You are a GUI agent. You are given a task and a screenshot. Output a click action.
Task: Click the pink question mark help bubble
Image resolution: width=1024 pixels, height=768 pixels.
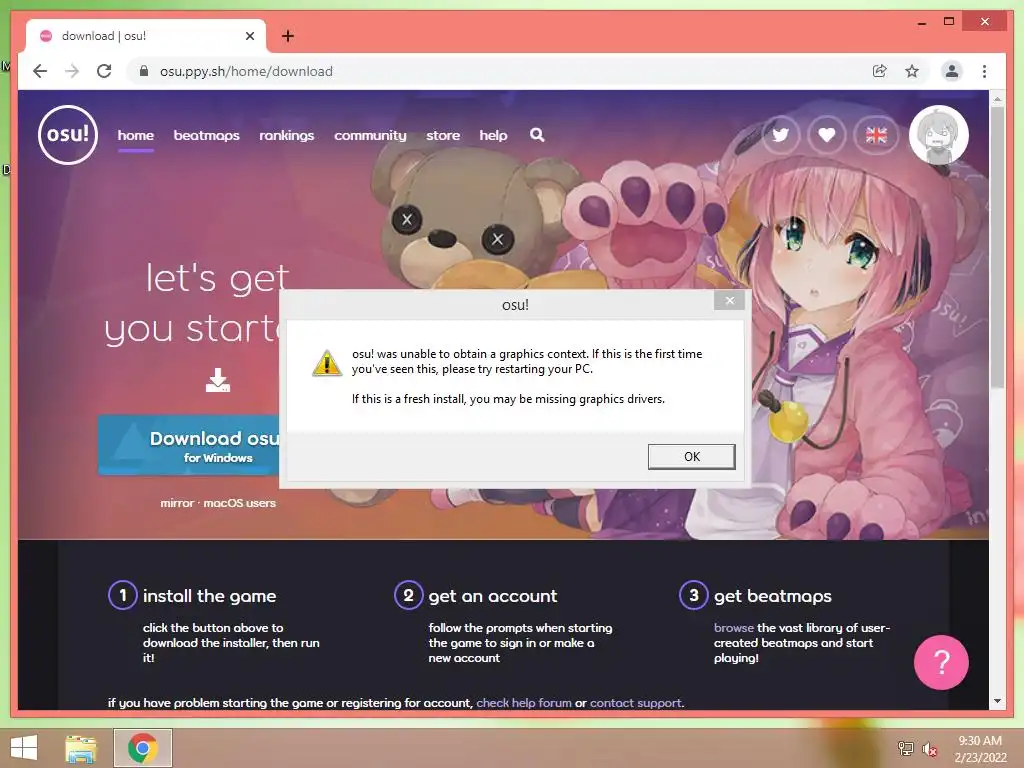pyautogui.click(x=941, y=662)
